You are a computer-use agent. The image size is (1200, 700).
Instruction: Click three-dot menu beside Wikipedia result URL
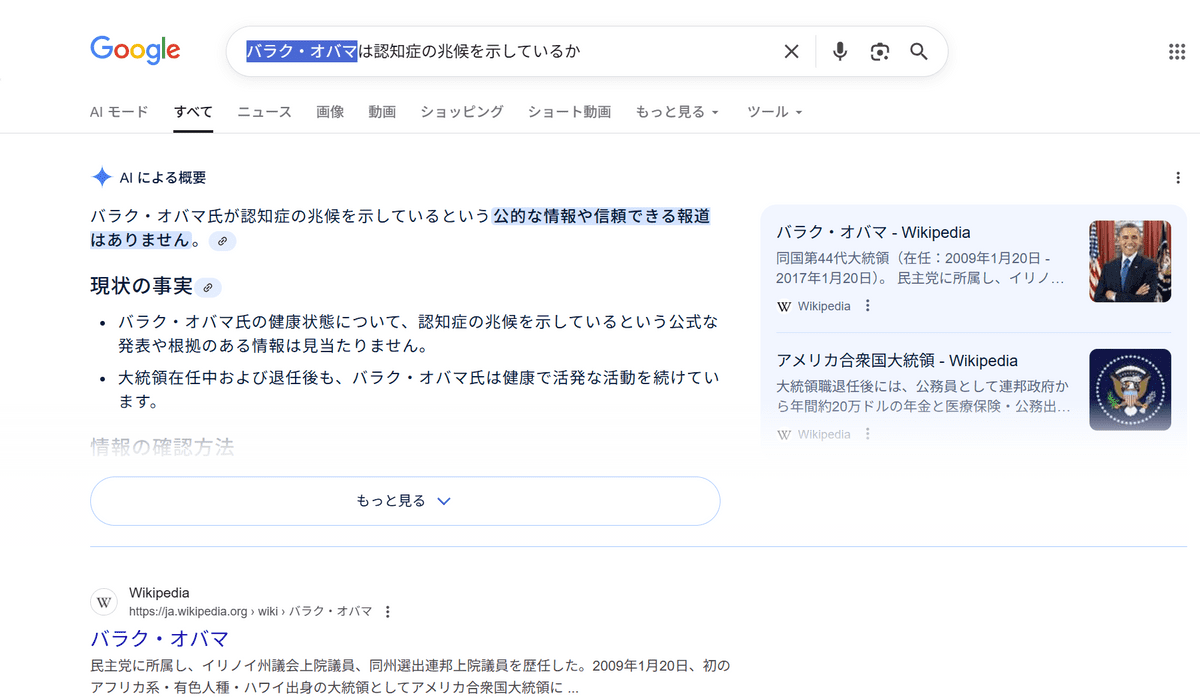(388, 612)
